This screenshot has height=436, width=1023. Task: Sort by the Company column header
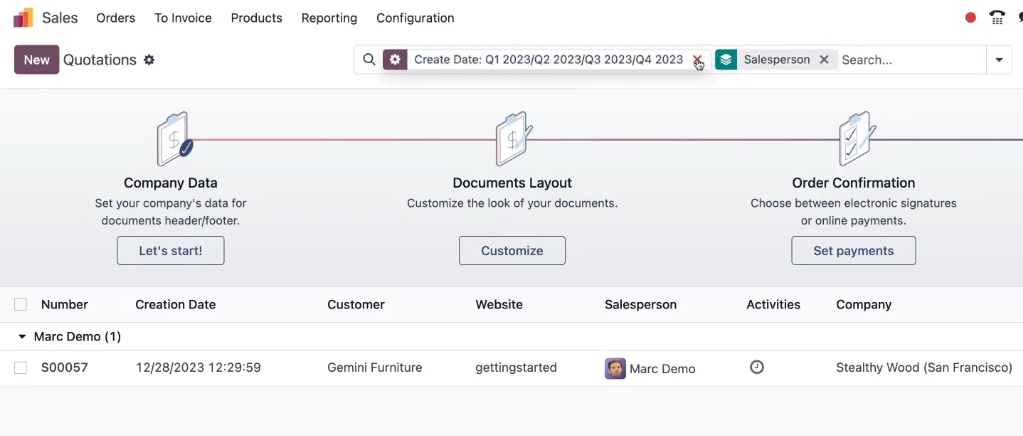pyautogui.click(x=864, y=305)
